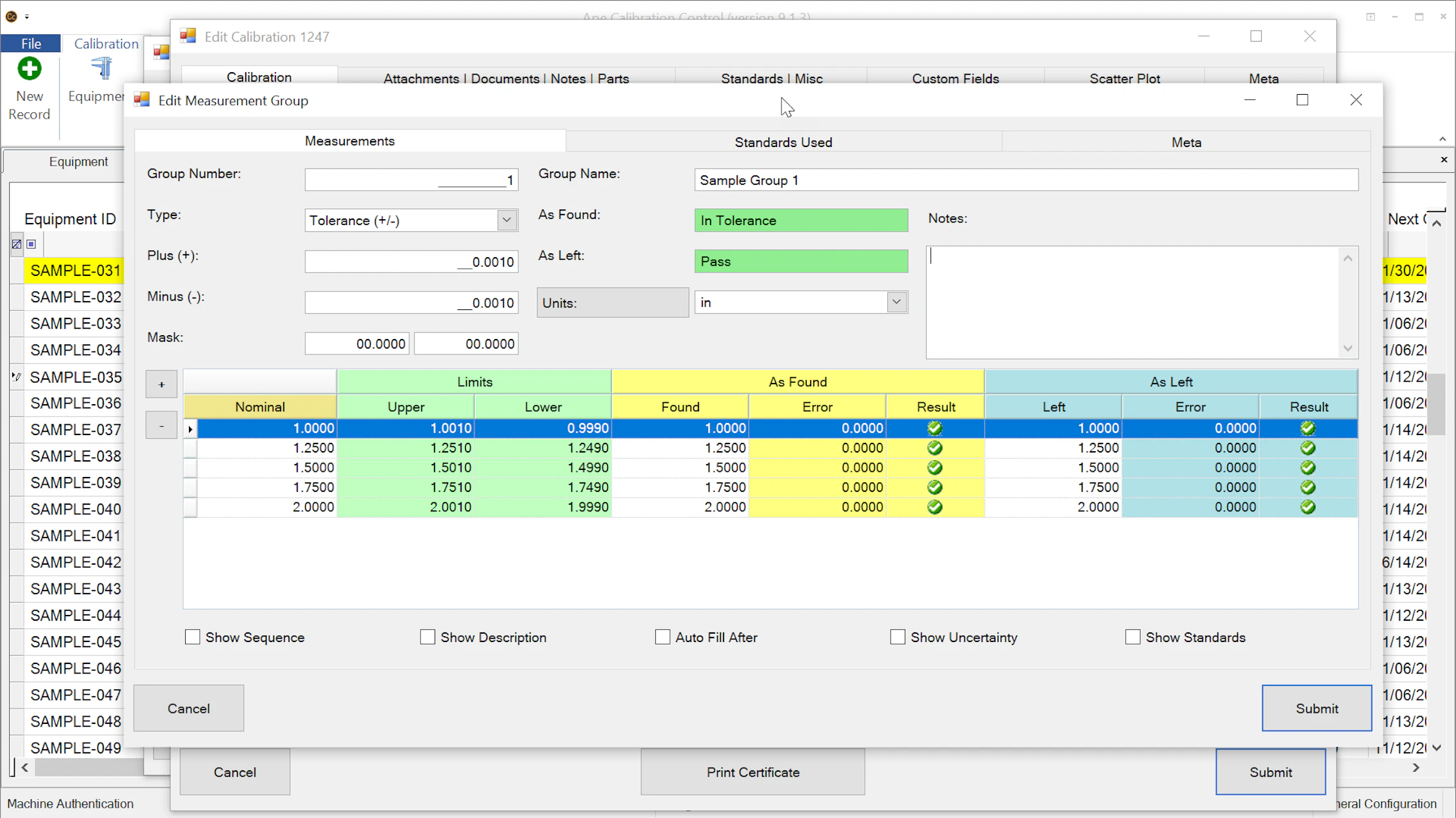Submit the measurement group

click(x=1317, y=708)
